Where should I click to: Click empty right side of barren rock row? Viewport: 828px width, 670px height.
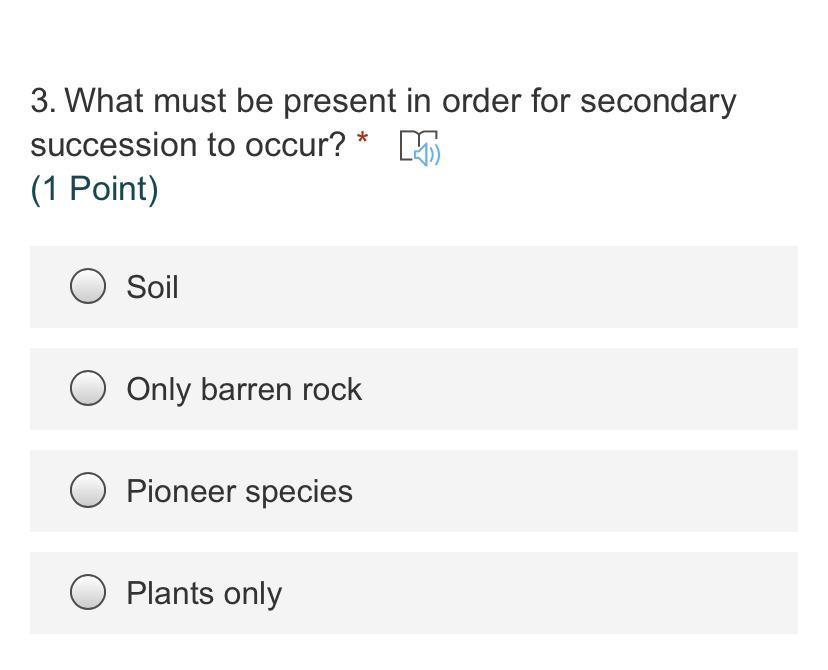tap(600, 389)
